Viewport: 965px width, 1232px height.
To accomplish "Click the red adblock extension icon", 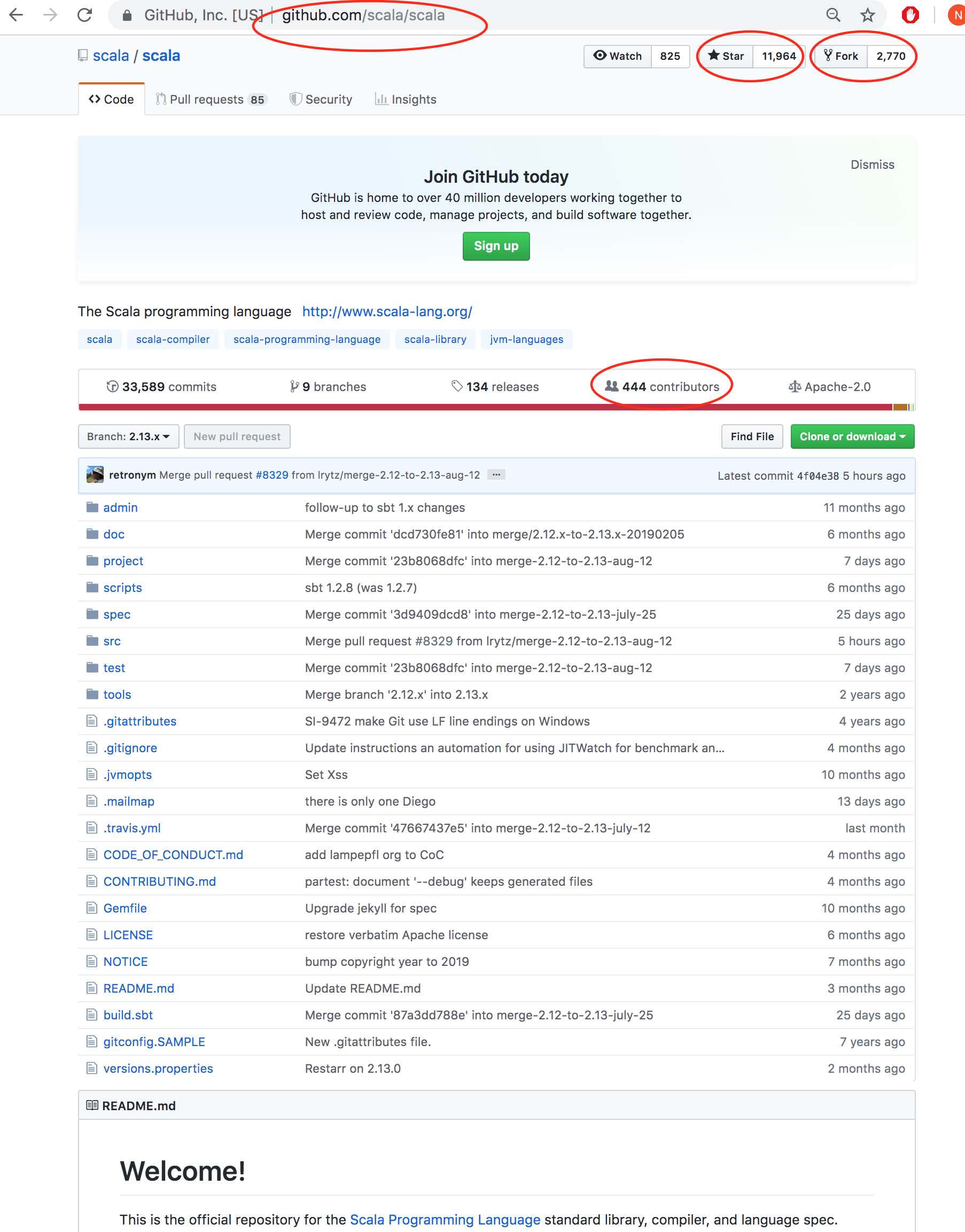I will [909, 15].
